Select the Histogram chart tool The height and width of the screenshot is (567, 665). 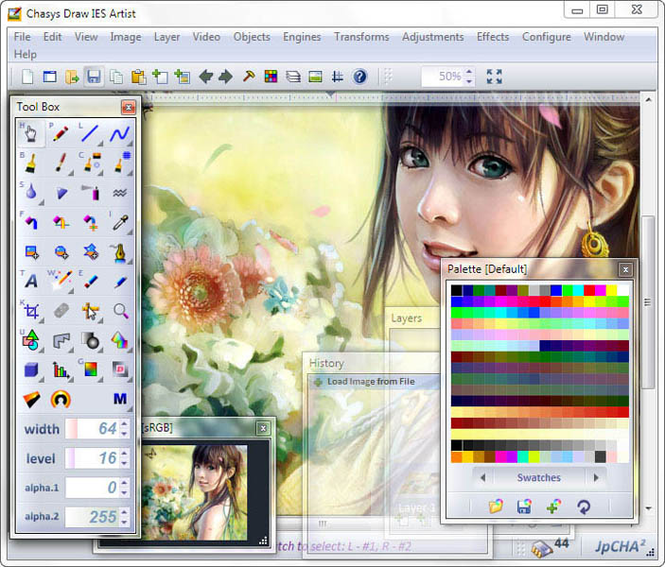[x=61, y=370]
